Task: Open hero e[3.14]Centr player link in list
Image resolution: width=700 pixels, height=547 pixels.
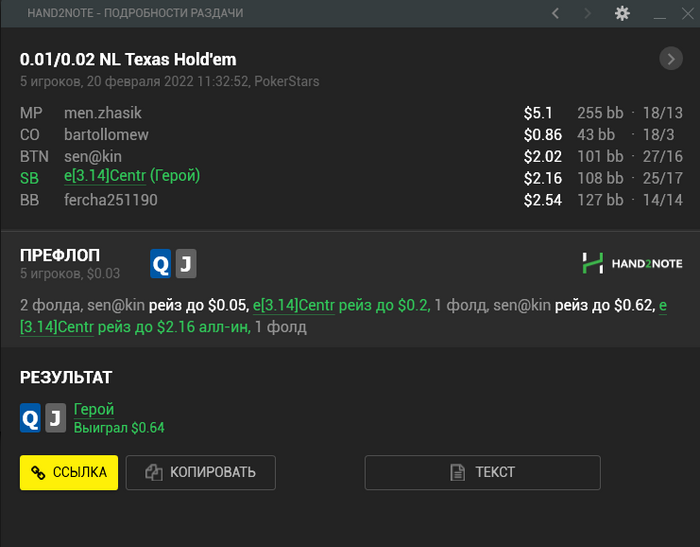Action: (105, 176)
